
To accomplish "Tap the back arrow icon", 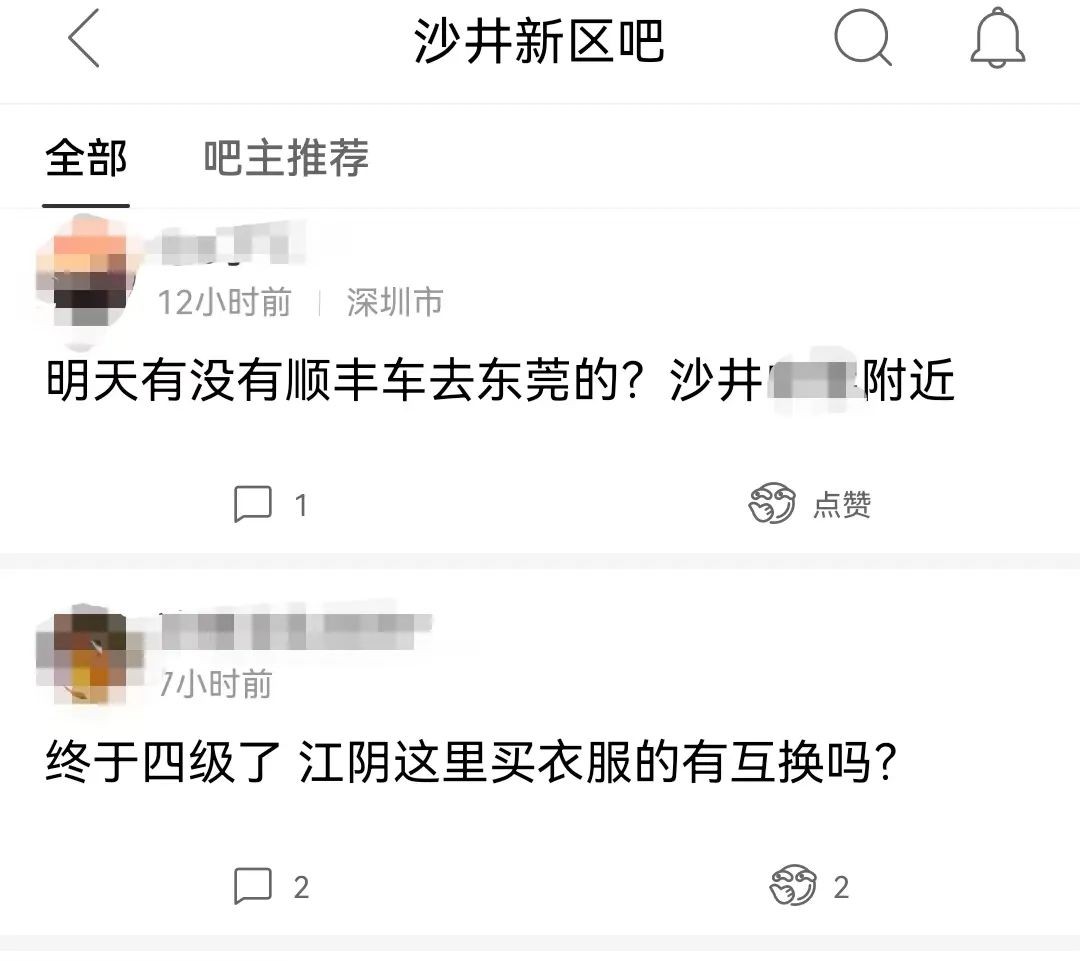I will click(84, 39).
